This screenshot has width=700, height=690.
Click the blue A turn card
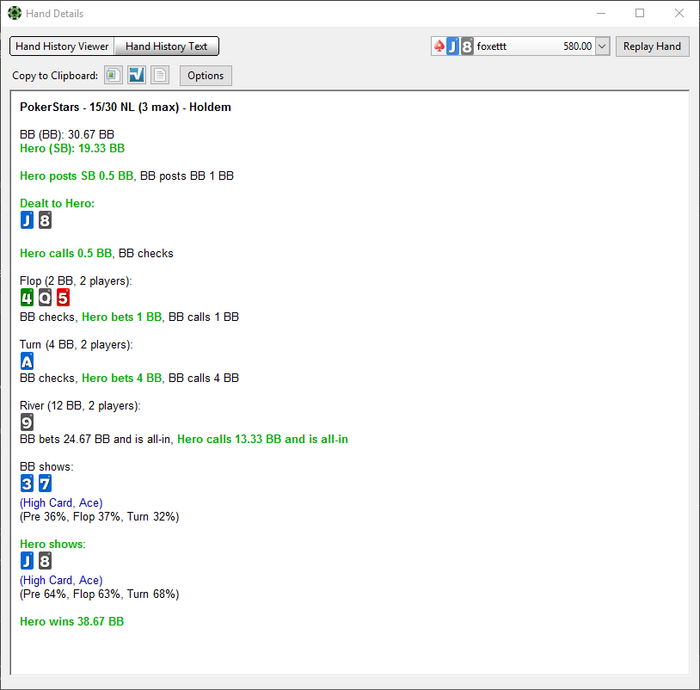(27, 361)
